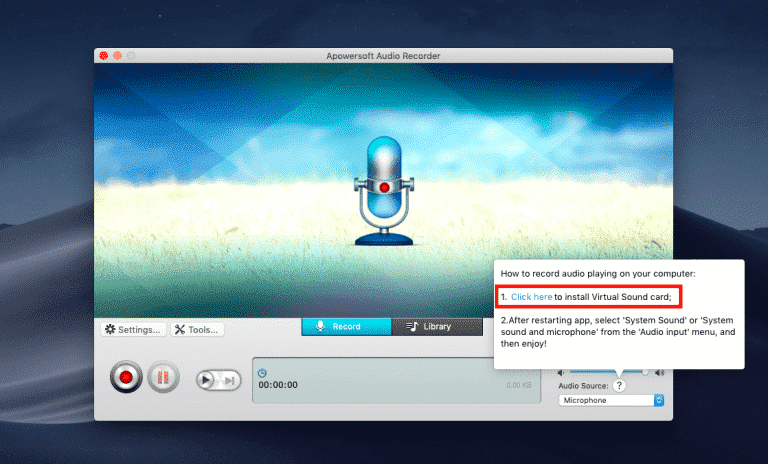Switch to the Library tab
The width and height of the screenshot is (768, 464).
tap(437, 326)
